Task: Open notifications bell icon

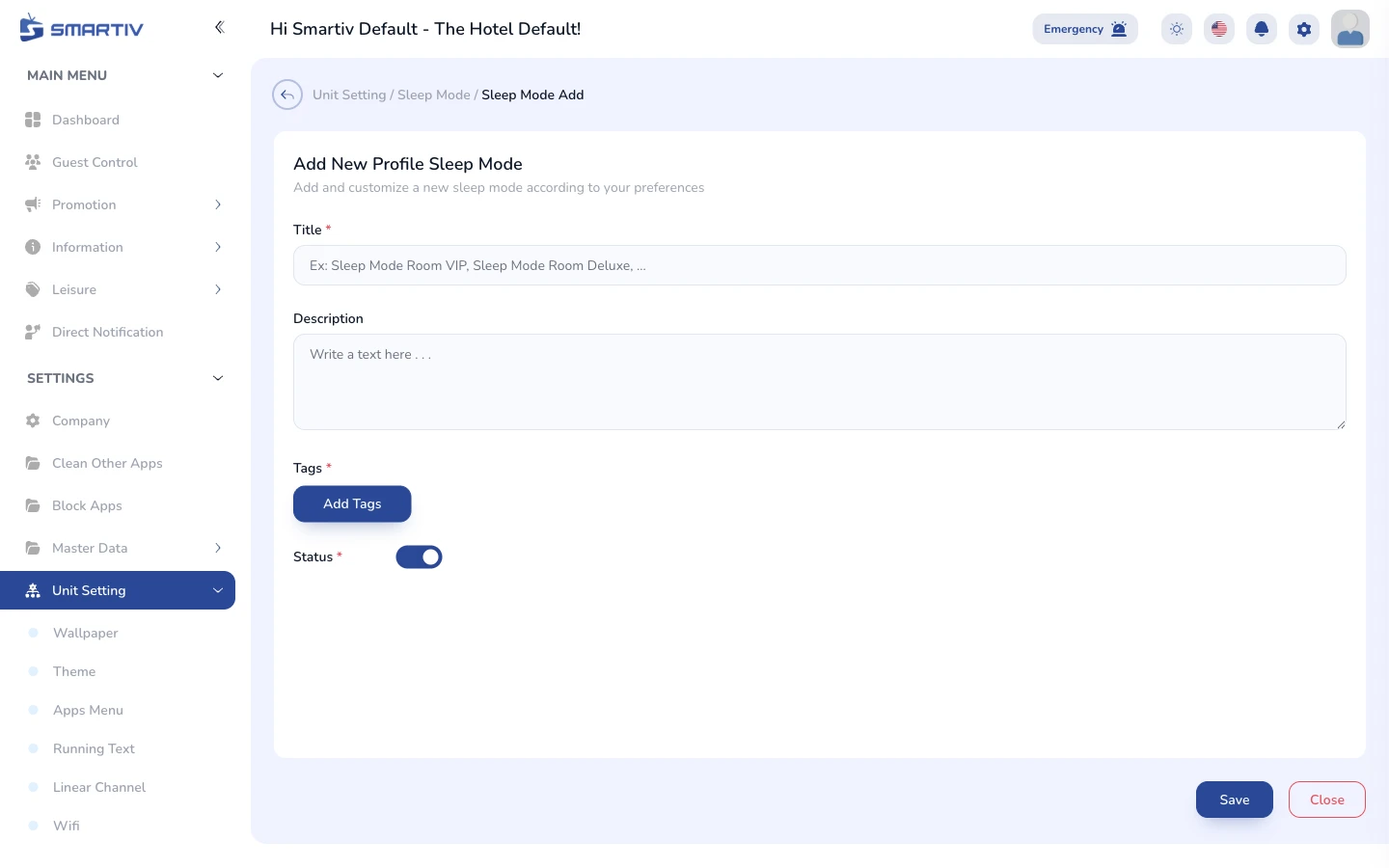Action: pyautogui.click(x=1262, y=29)
